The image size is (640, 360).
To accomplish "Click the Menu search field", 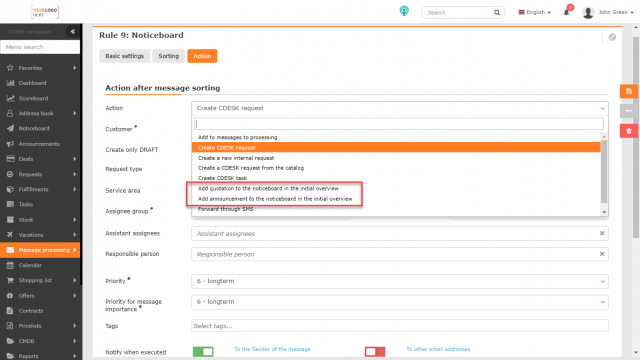I will click(x=40, y=47).
